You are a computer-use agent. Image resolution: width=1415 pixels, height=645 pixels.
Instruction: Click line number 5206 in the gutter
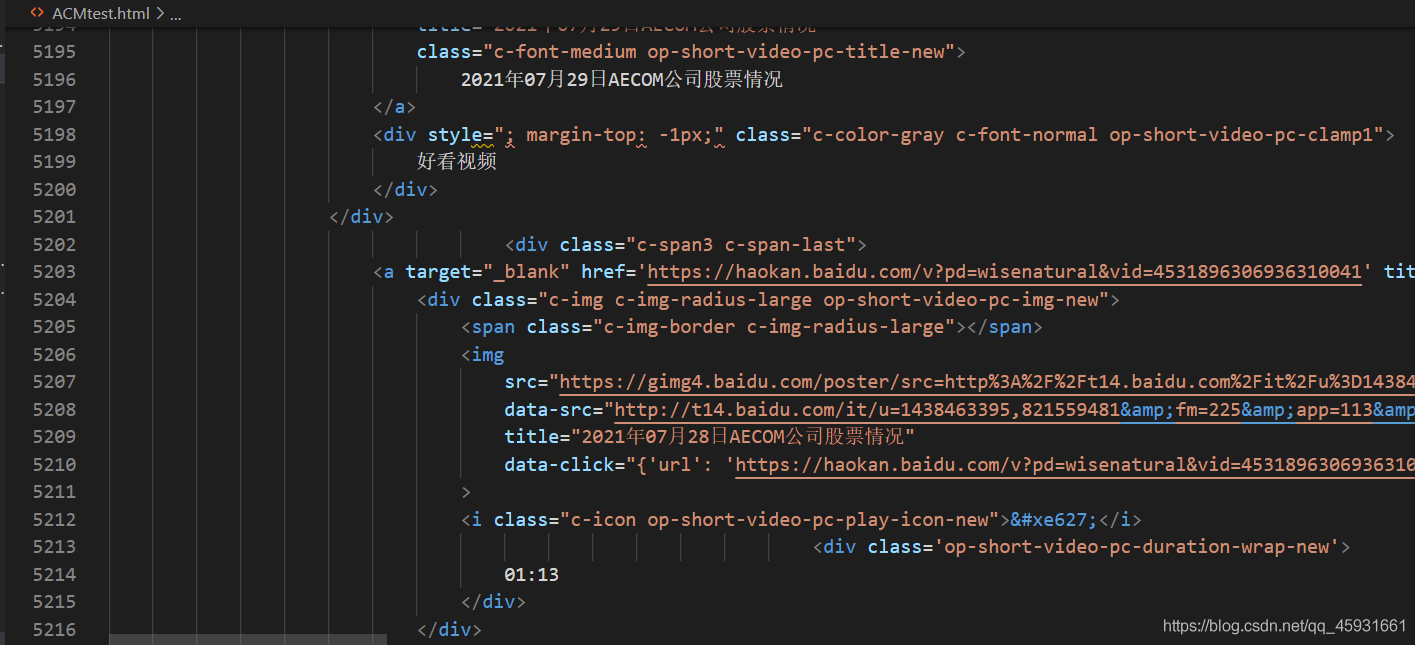[x=54, y=355]
